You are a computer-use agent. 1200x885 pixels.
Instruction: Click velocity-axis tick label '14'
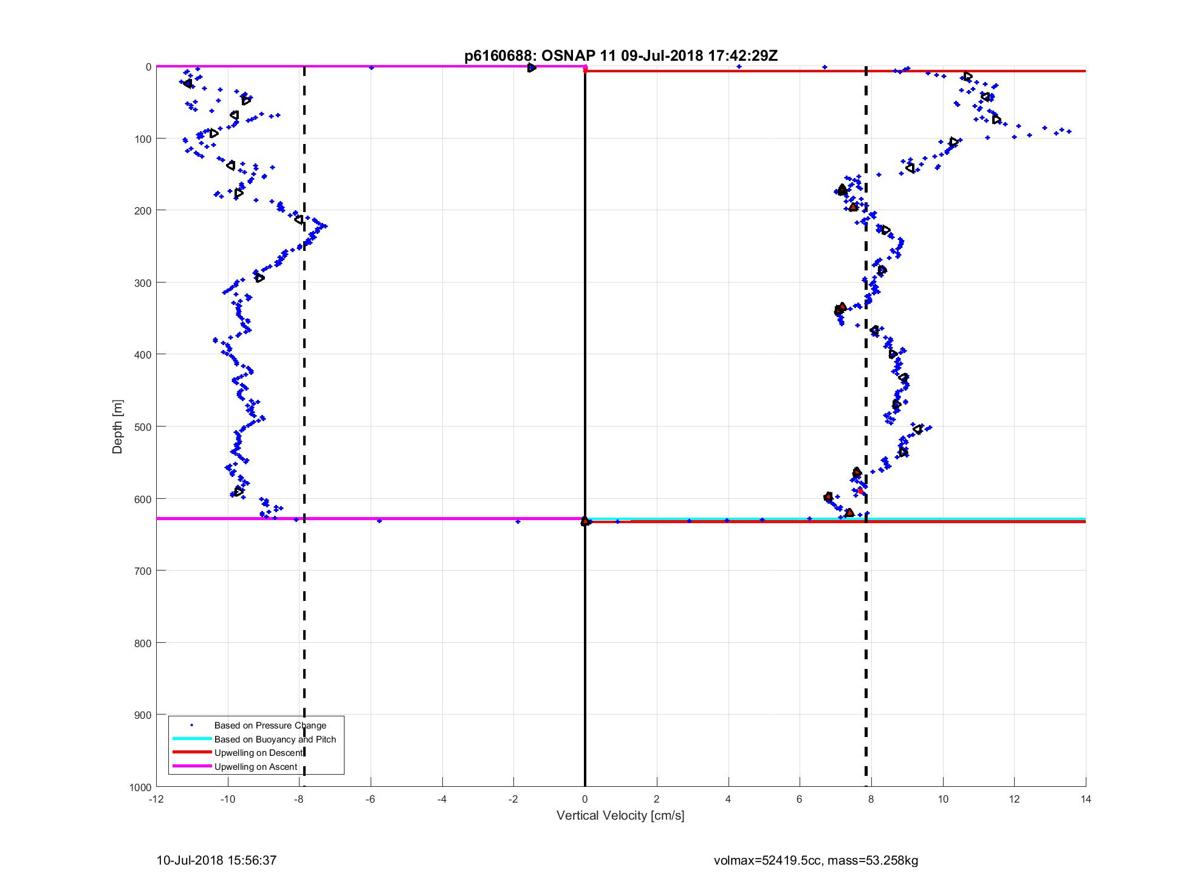coord(1086,800)
